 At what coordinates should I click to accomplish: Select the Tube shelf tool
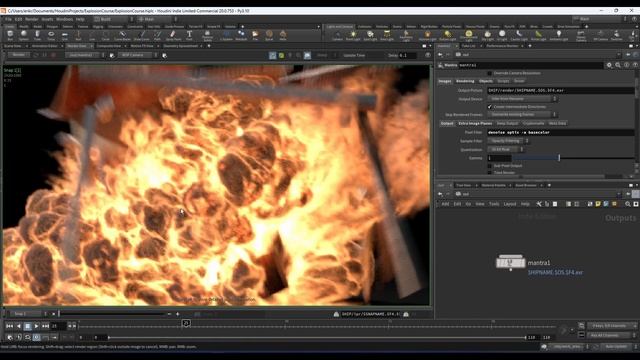pos(37,36)
